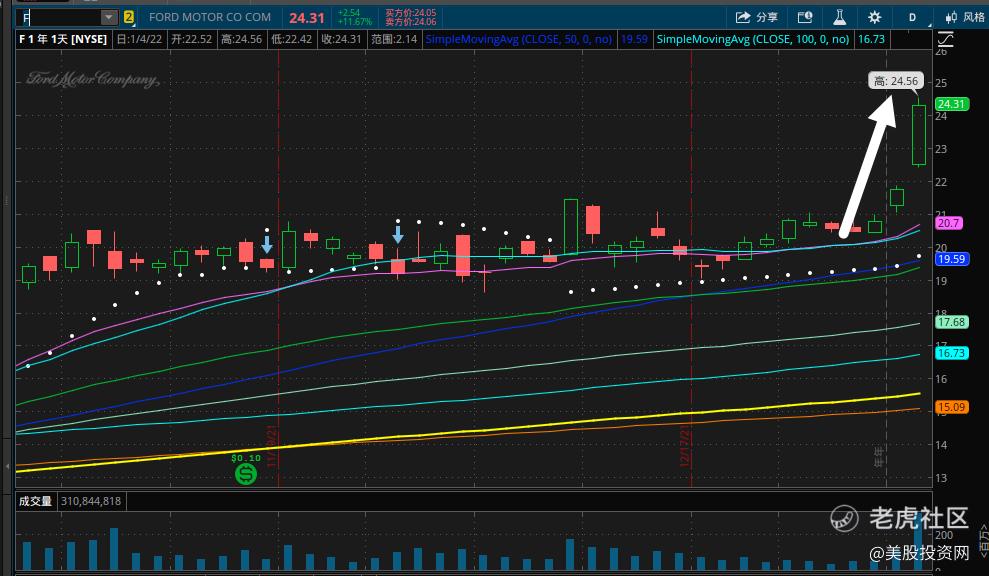Click the blue down arrow marker near 11/19
This screenshot has width=989, height=576.
(267, 244)
